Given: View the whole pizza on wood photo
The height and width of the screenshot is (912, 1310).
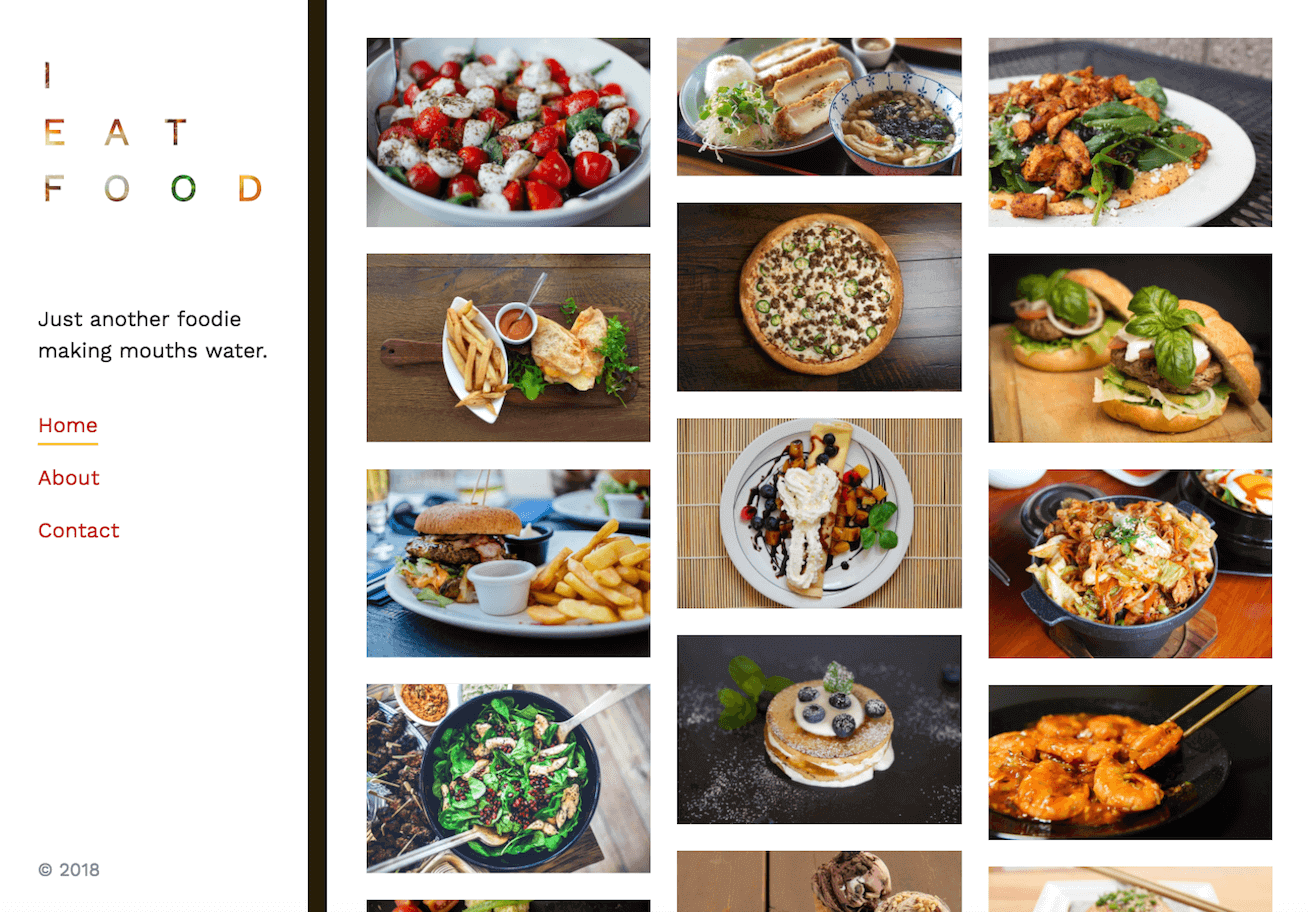Looking at the screenshot, I should coord(819,297).
